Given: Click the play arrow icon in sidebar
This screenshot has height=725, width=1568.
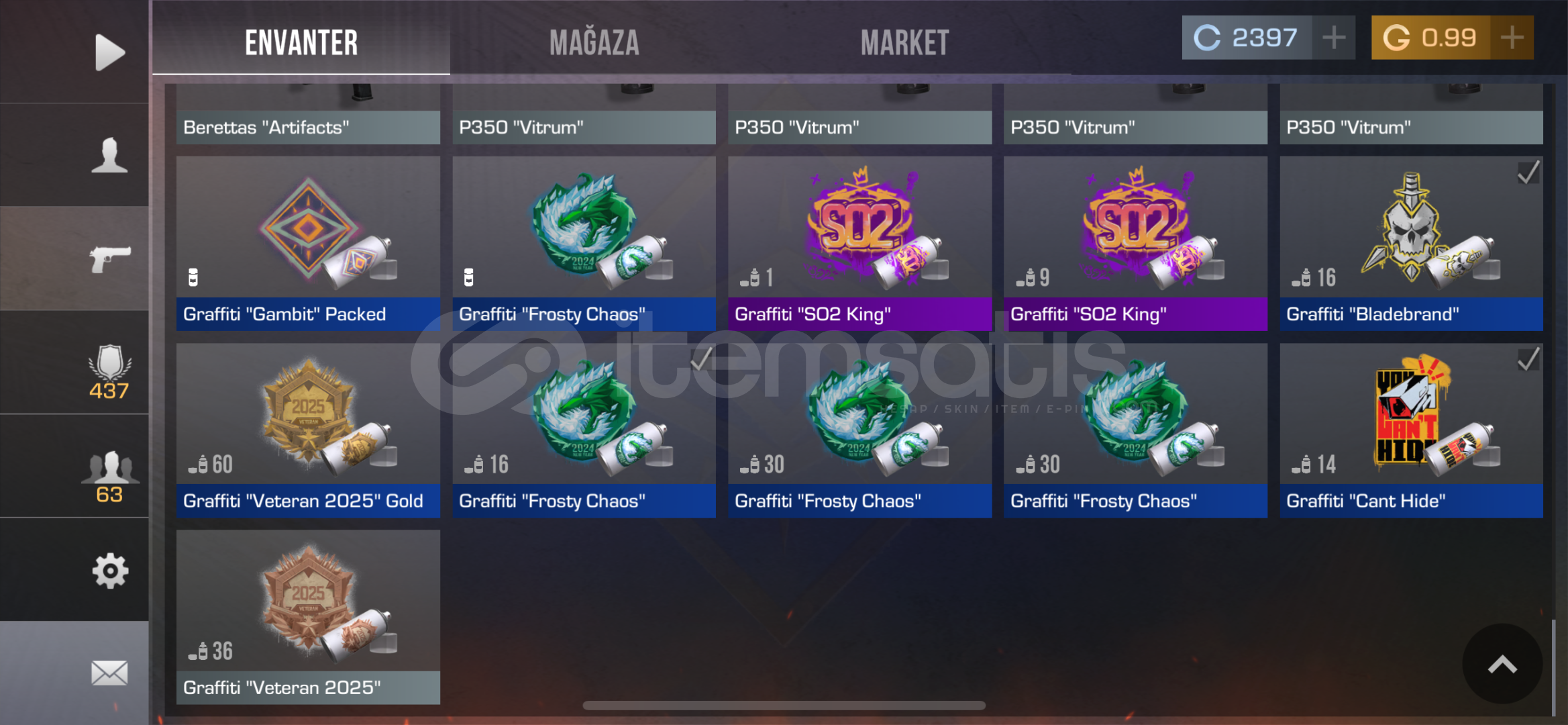Looking at the screenshot, I should 110,52.
